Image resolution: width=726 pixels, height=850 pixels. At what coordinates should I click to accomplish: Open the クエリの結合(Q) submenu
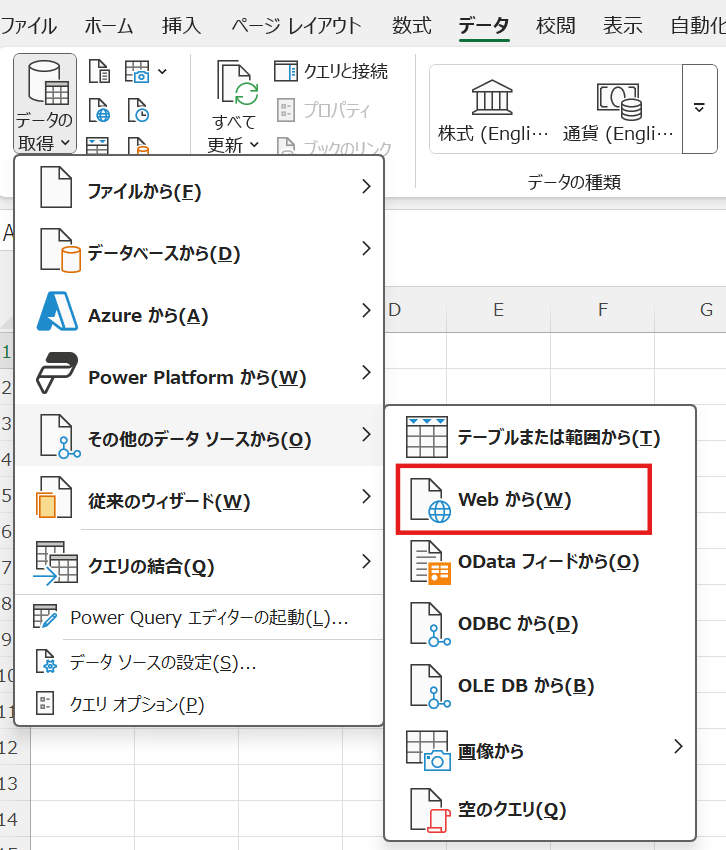click(199, 562)
